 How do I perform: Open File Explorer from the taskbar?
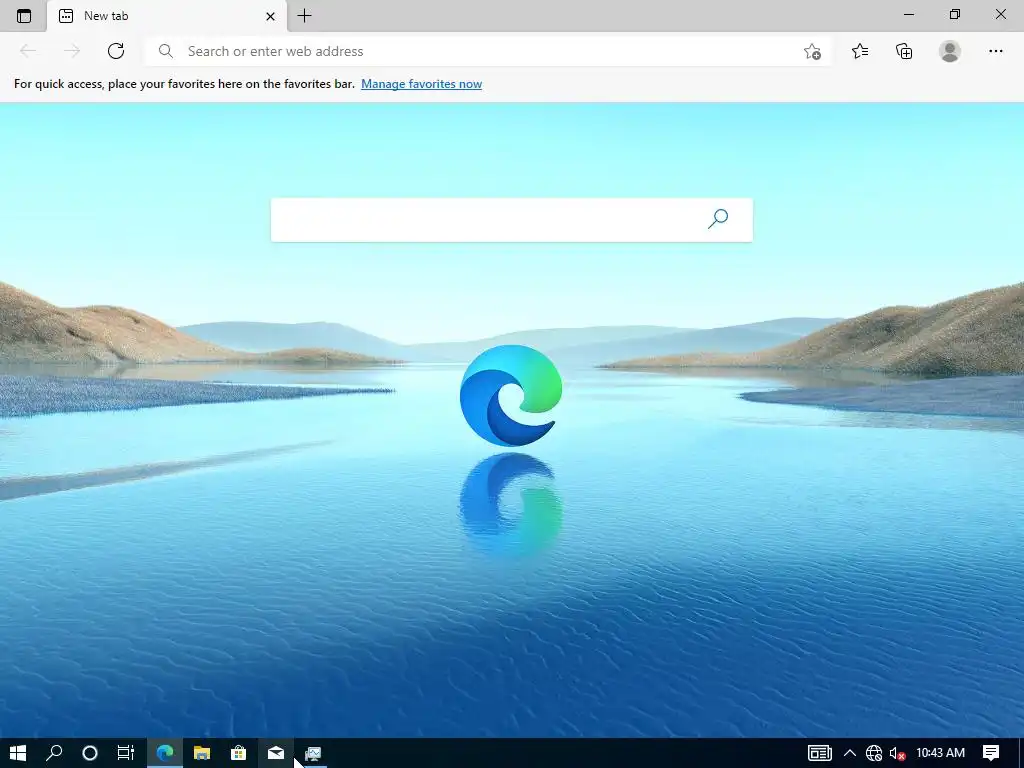202,753
